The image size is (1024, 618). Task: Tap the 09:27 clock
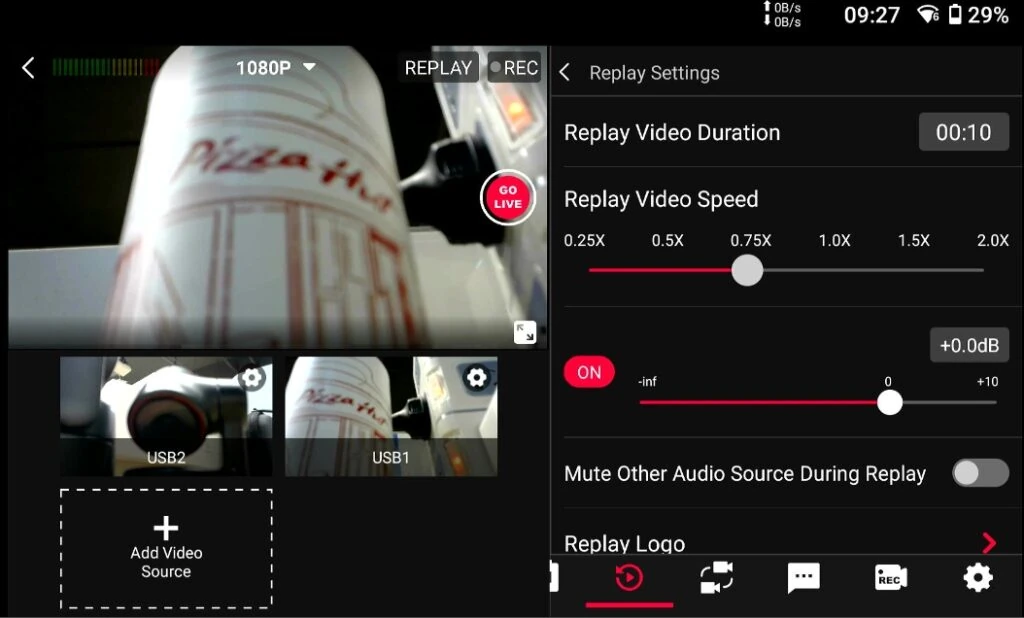[x=872, y=15]
